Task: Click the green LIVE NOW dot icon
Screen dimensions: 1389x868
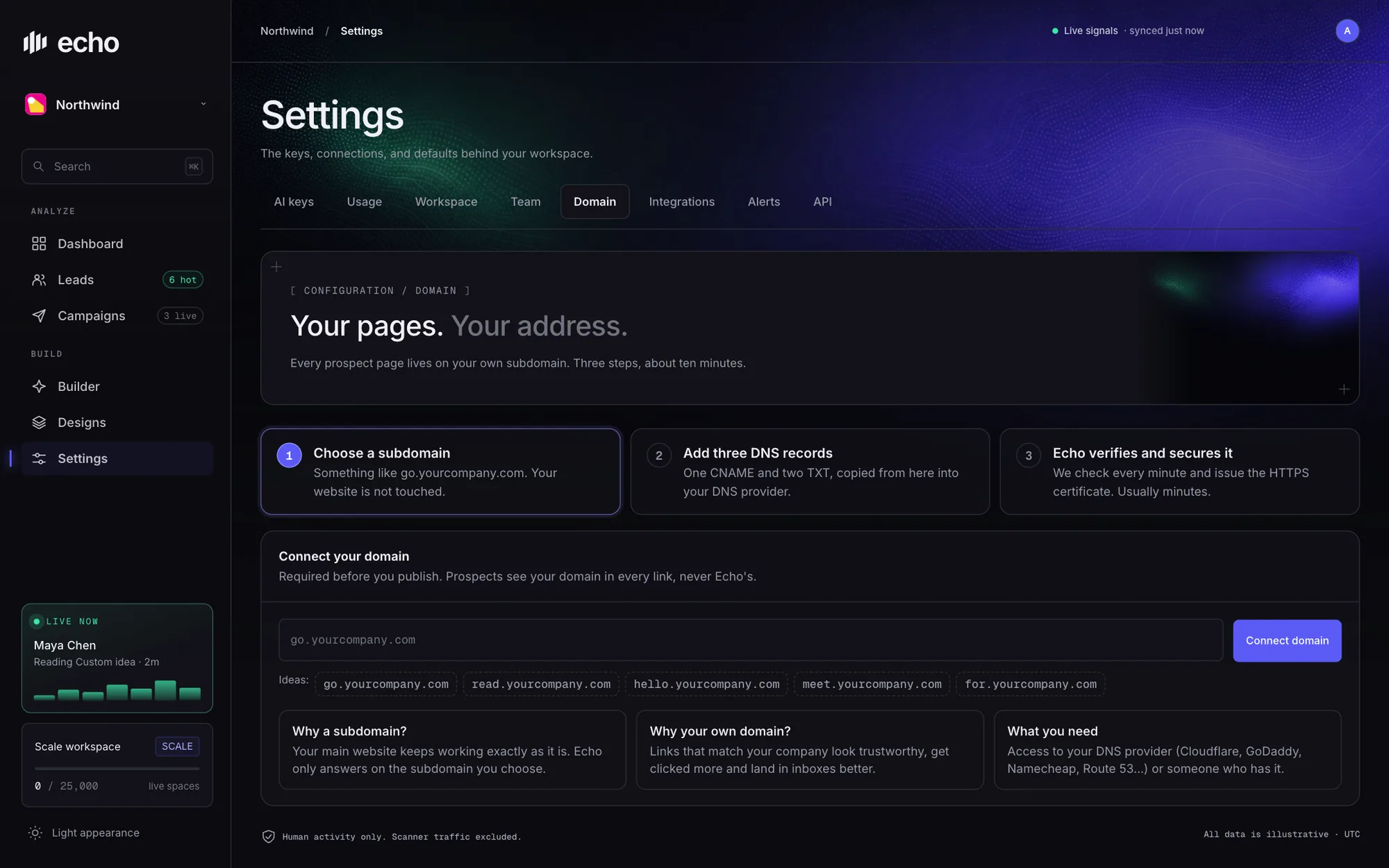Action: pos(37,621)
